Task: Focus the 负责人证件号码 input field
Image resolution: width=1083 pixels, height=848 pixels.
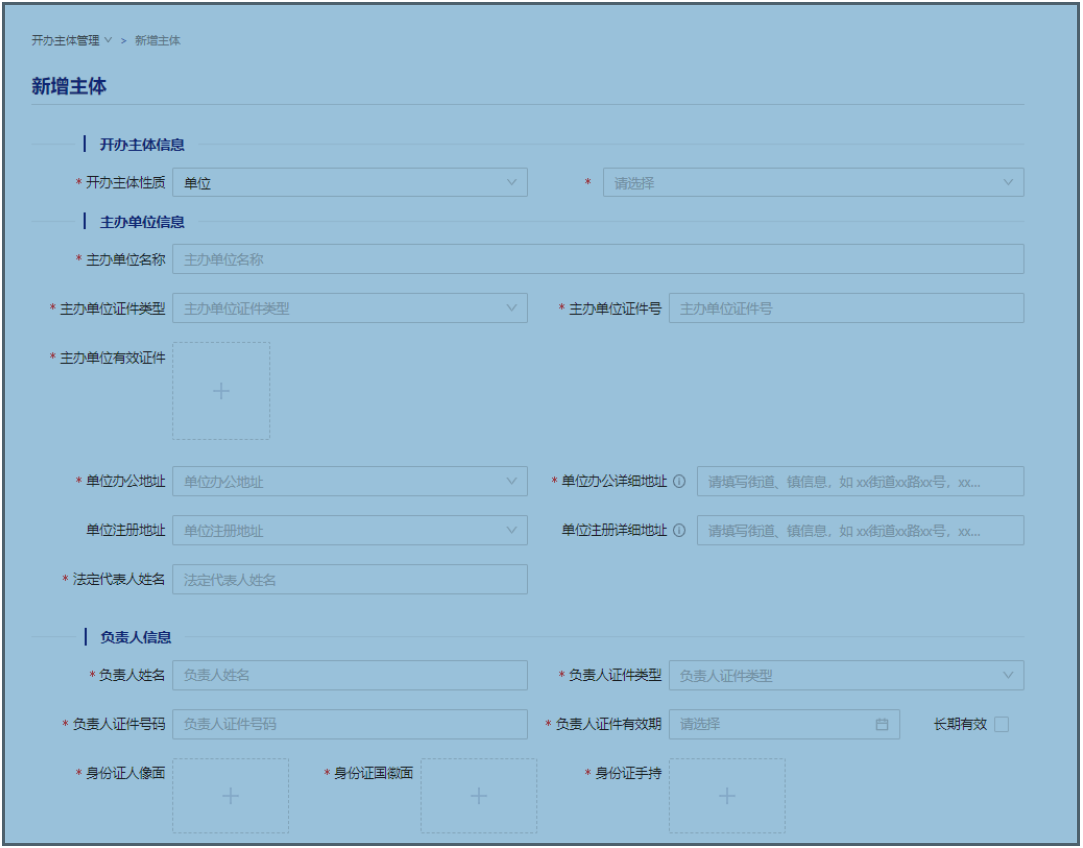Action: (x=349, y=724)
